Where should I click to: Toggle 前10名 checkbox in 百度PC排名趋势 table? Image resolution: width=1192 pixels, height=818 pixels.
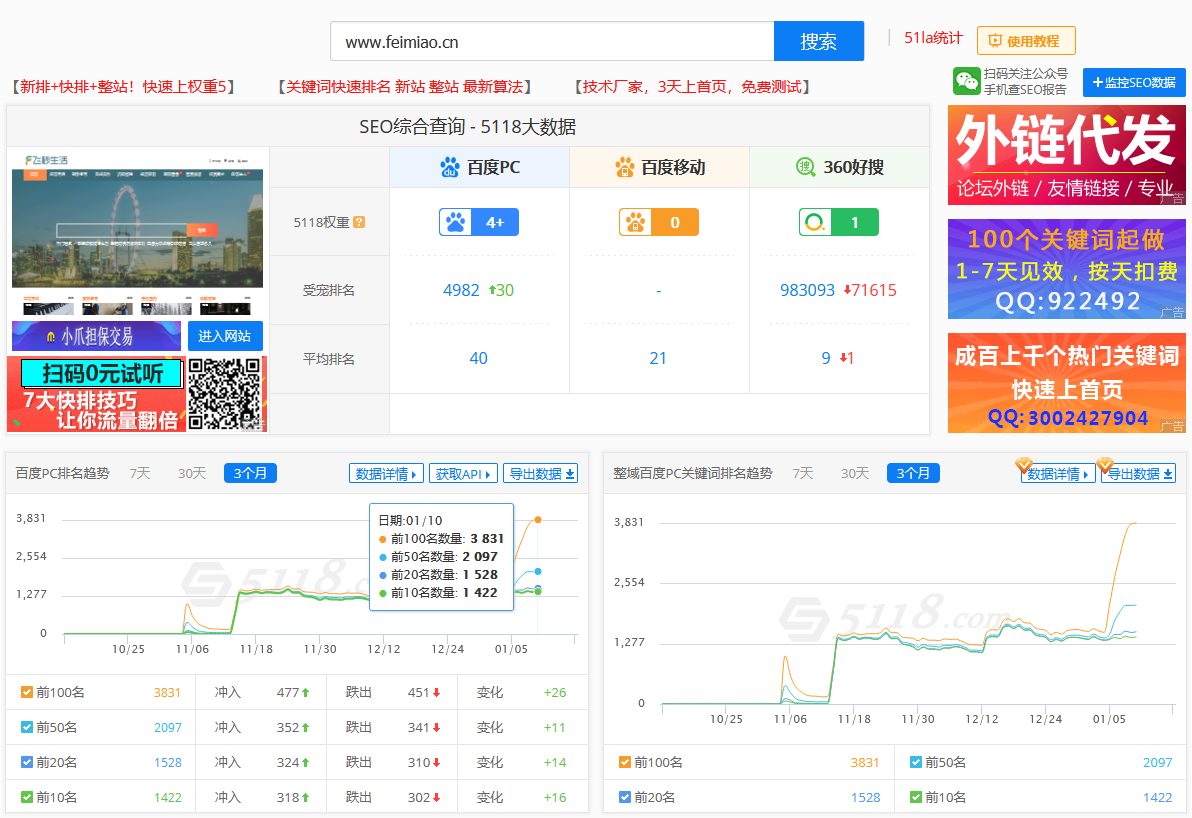pyautogui.click(x=27, y=797)
